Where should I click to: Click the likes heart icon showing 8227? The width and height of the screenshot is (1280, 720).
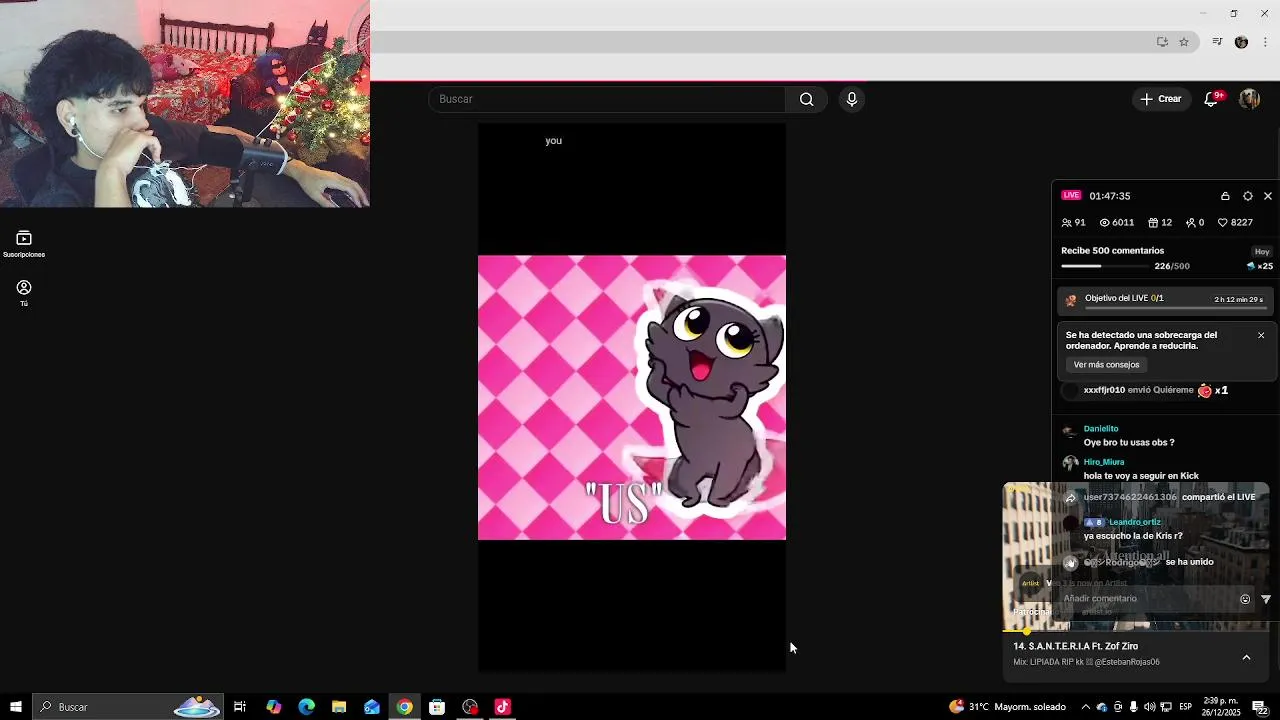coord(1223,223)
